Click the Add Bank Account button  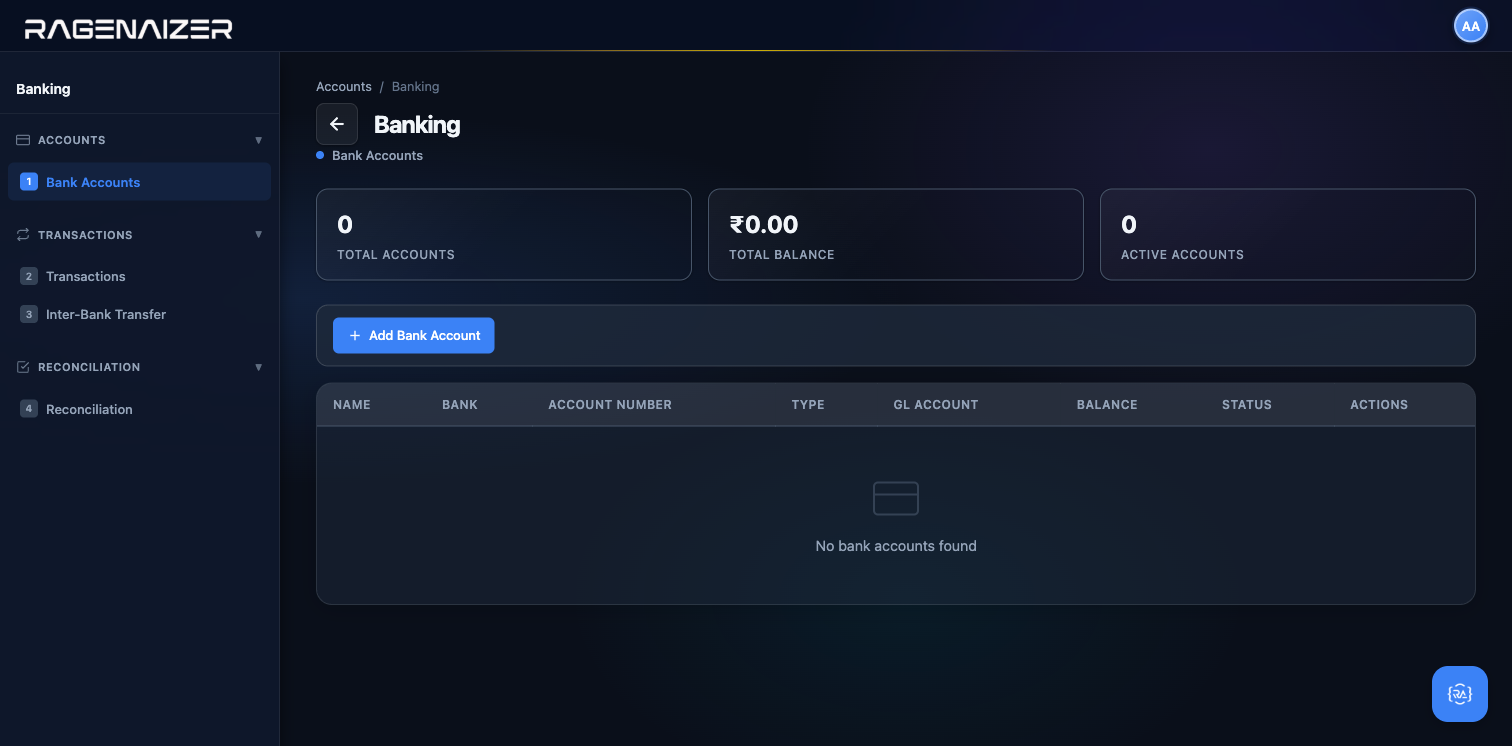[x=414, y=336]
